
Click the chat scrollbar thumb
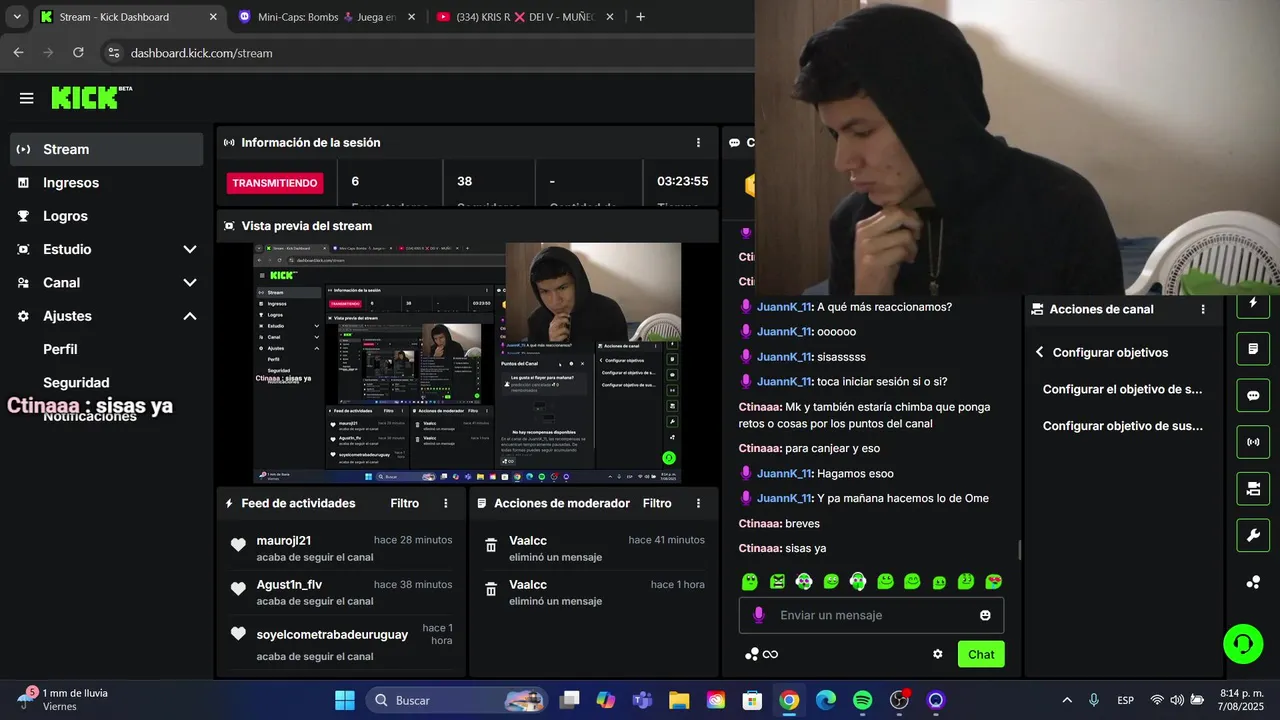pyautogui.click(x=1019, y=550)
